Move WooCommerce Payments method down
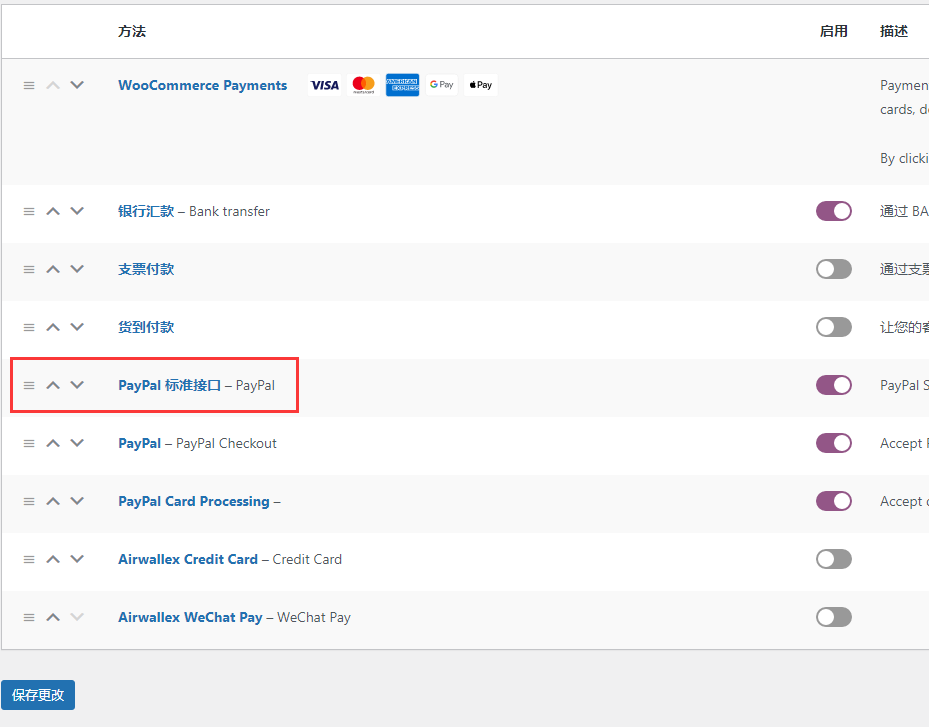 (77, 85)
